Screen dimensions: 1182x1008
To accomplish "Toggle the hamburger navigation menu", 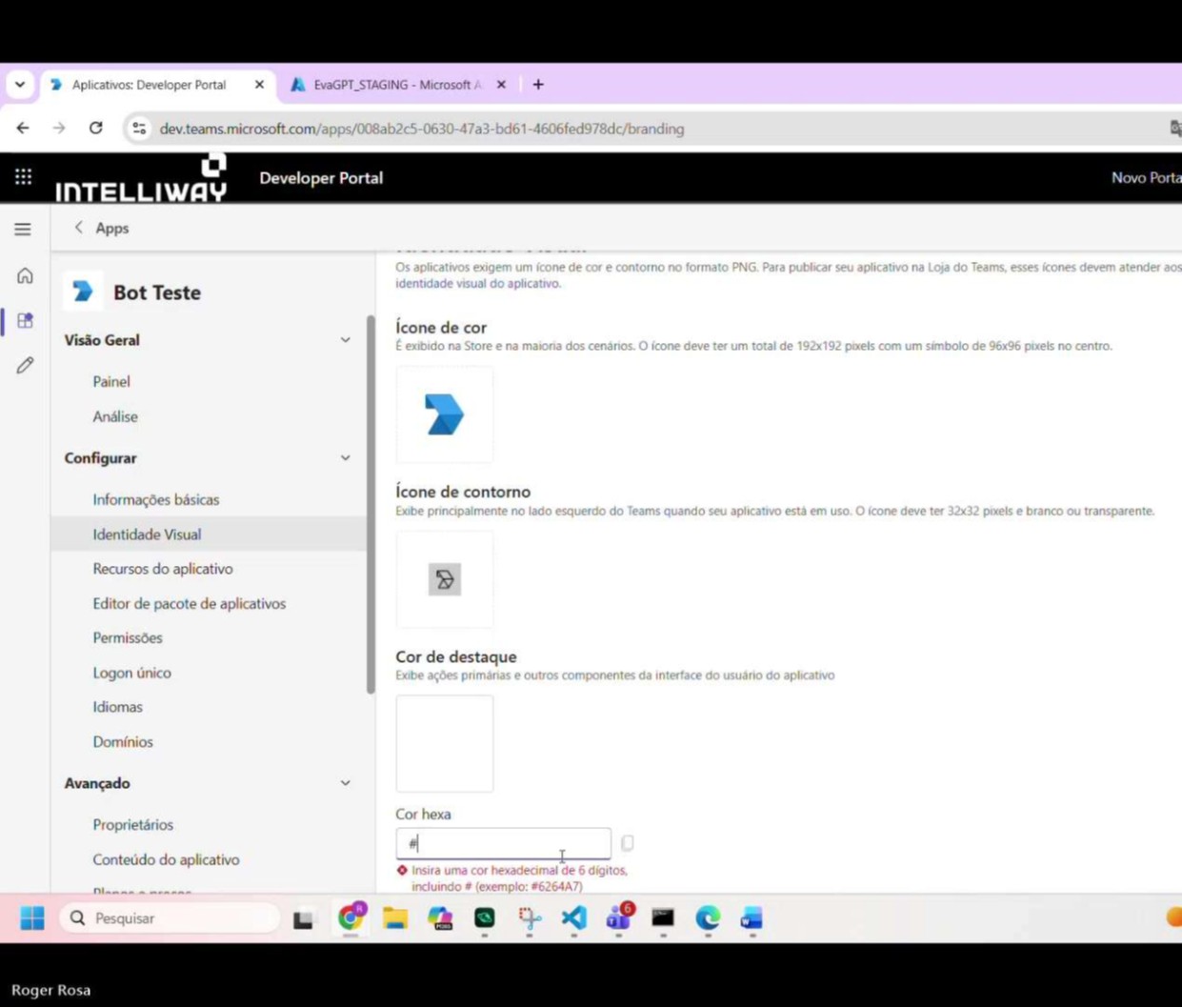I will coord(23,230).
